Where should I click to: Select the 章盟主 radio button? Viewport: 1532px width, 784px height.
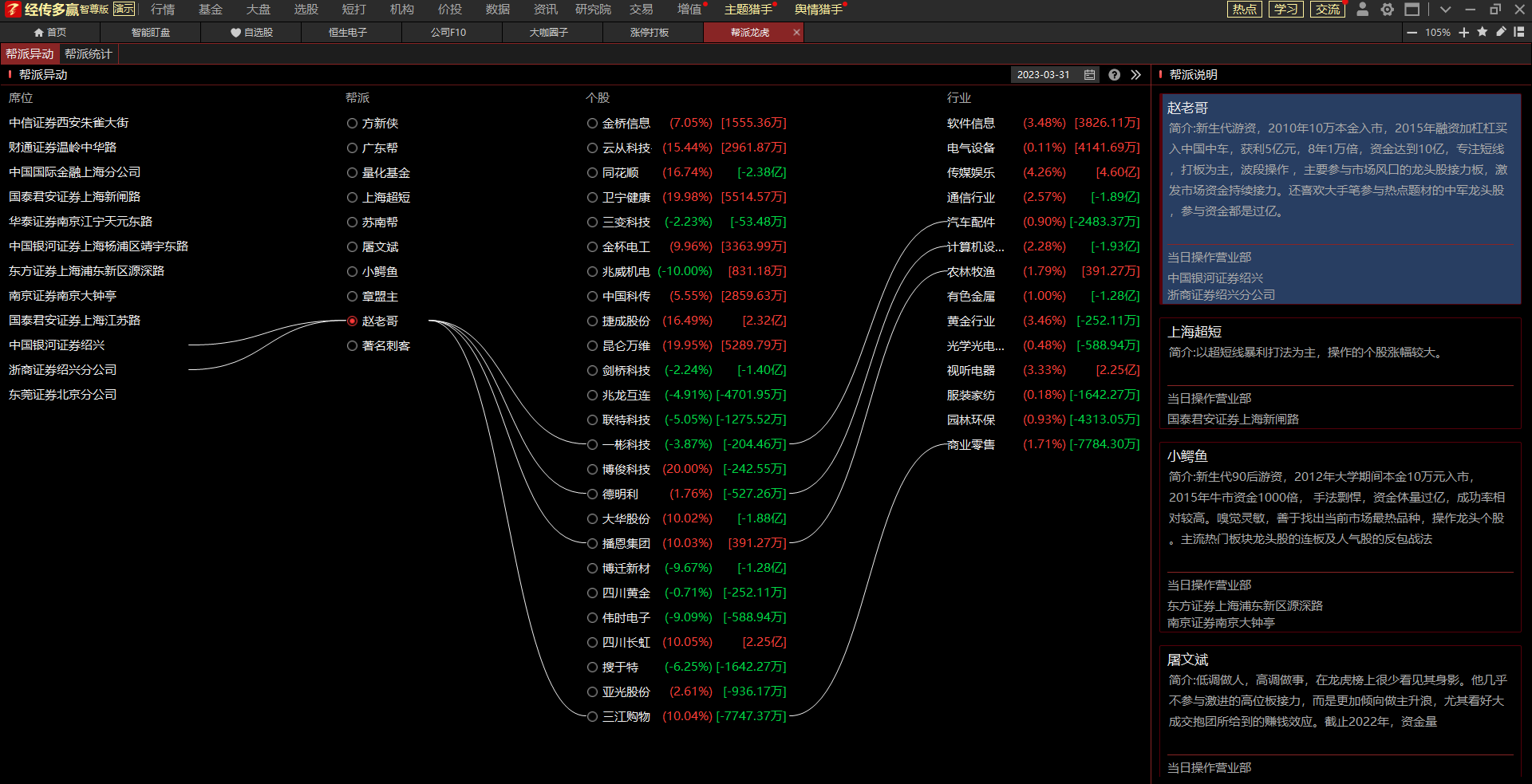[352, 296]
